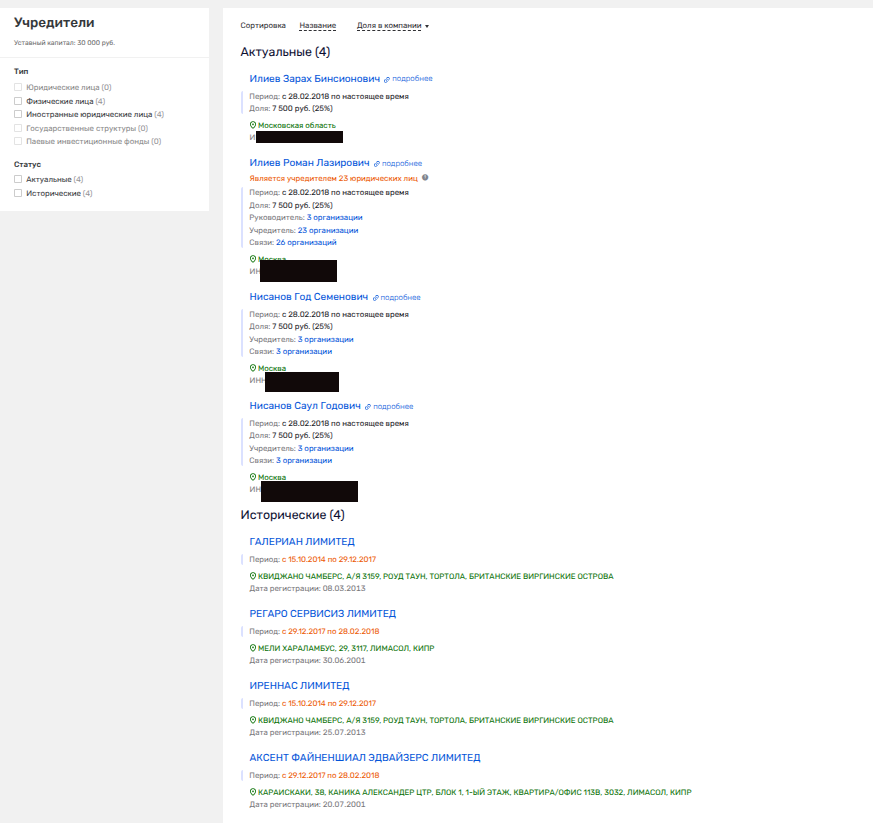The width and height of the screenshot is (873, 823).
Task: Click location pin under ГАЛЕРИАН ЛИМИТЕД
Action: 253,576
